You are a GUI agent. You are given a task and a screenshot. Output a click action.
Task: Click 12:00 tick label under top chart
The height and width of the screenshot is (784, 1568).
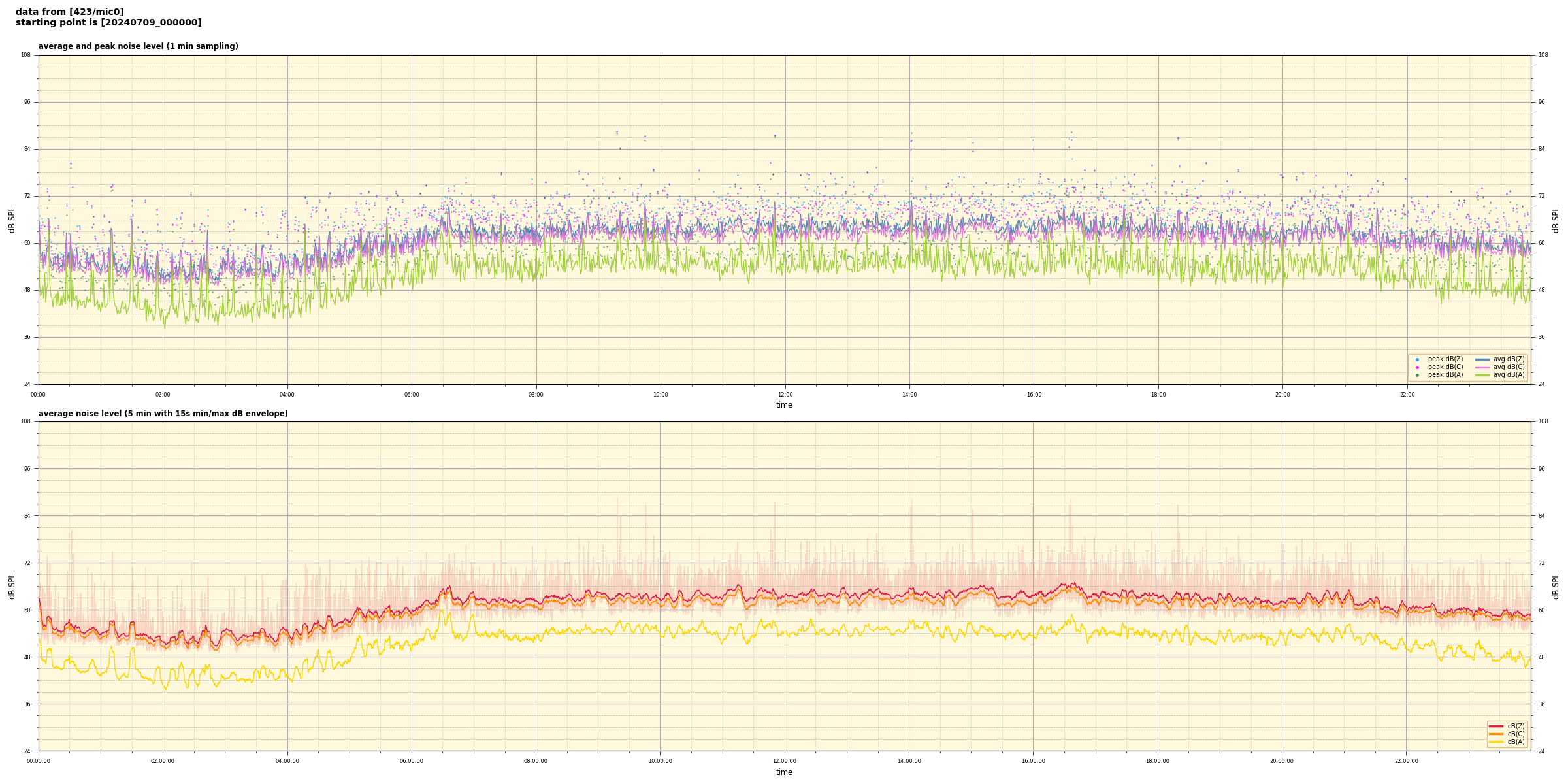click(785, 395)
